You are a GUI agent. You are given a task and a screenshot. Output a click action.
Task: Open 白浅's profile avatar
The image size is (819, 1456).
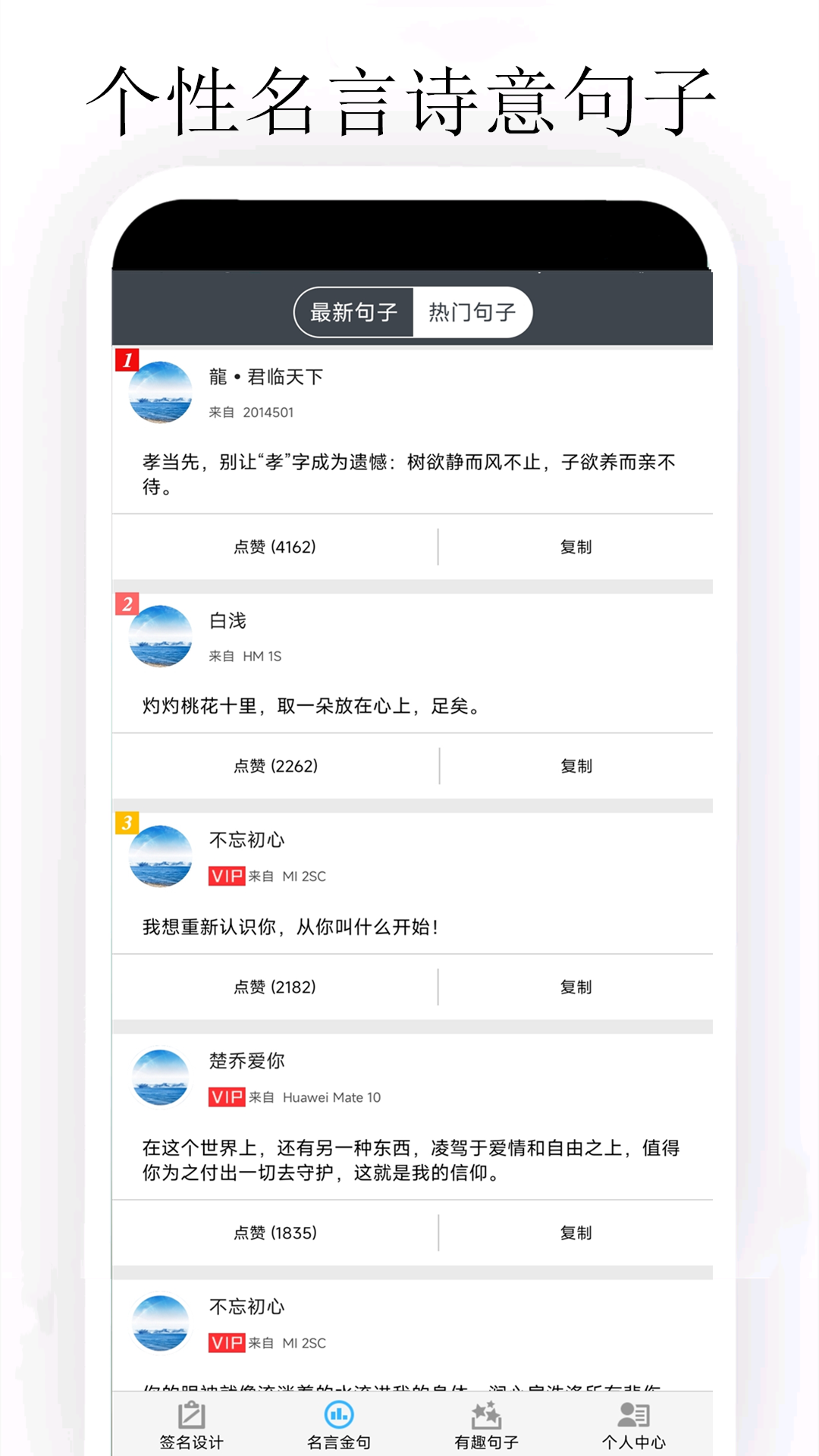tap(161, 636)
